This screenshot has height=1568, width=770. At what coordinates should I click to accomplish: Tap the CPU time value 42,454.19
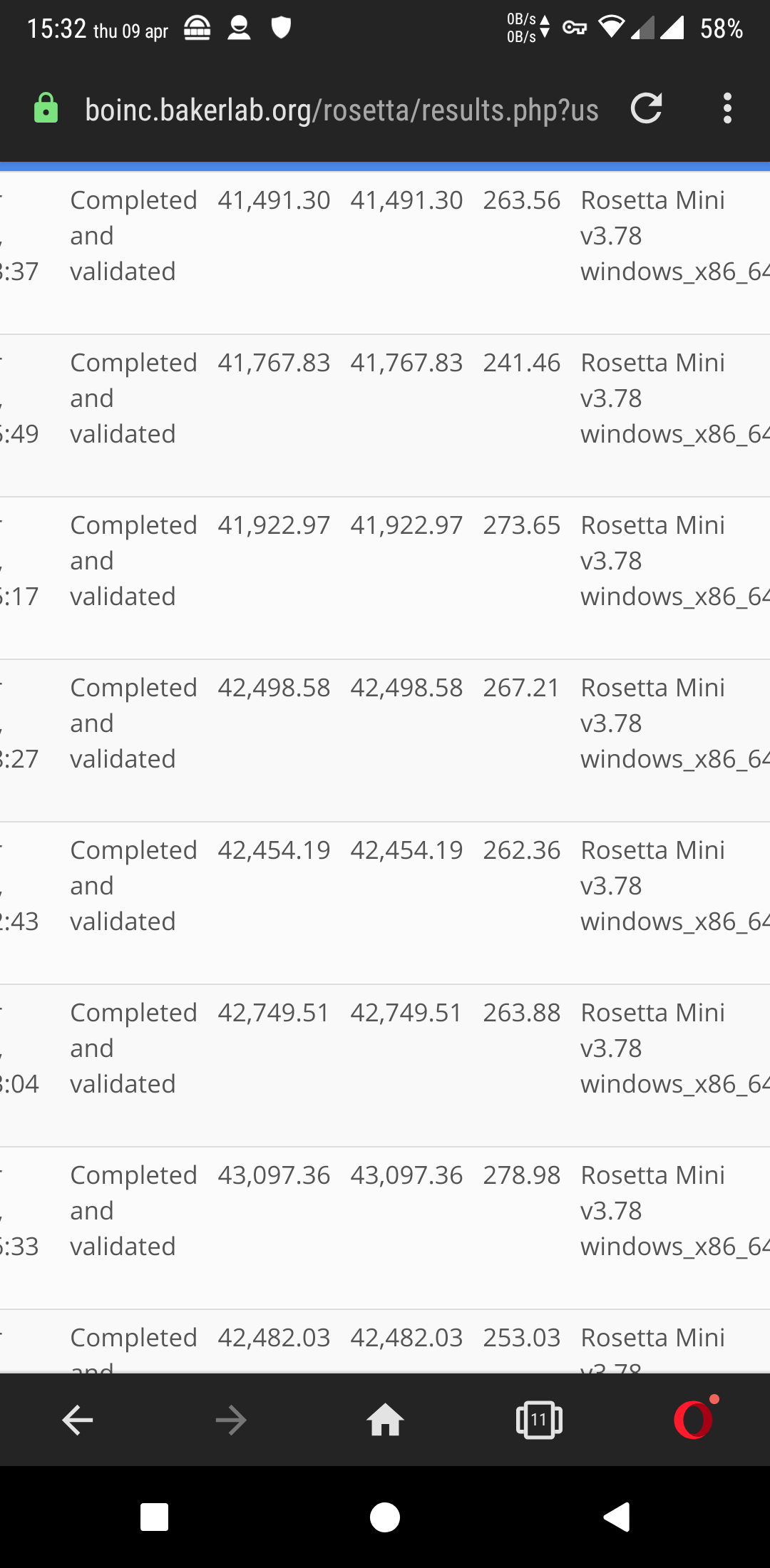[x=406, y=850]
